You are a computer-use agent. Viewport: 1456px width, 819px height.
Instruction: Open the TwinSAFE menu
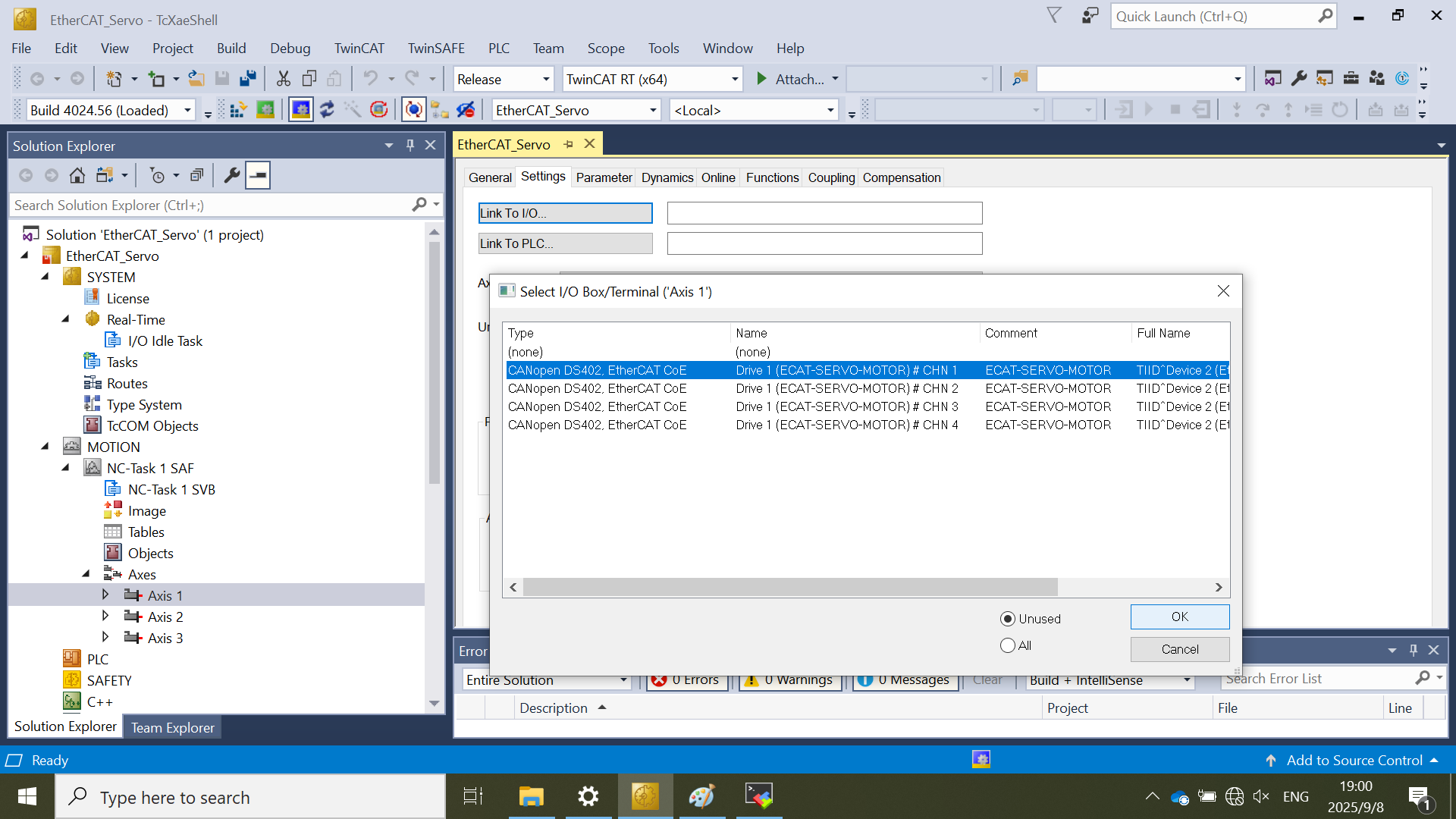[436, 49]
